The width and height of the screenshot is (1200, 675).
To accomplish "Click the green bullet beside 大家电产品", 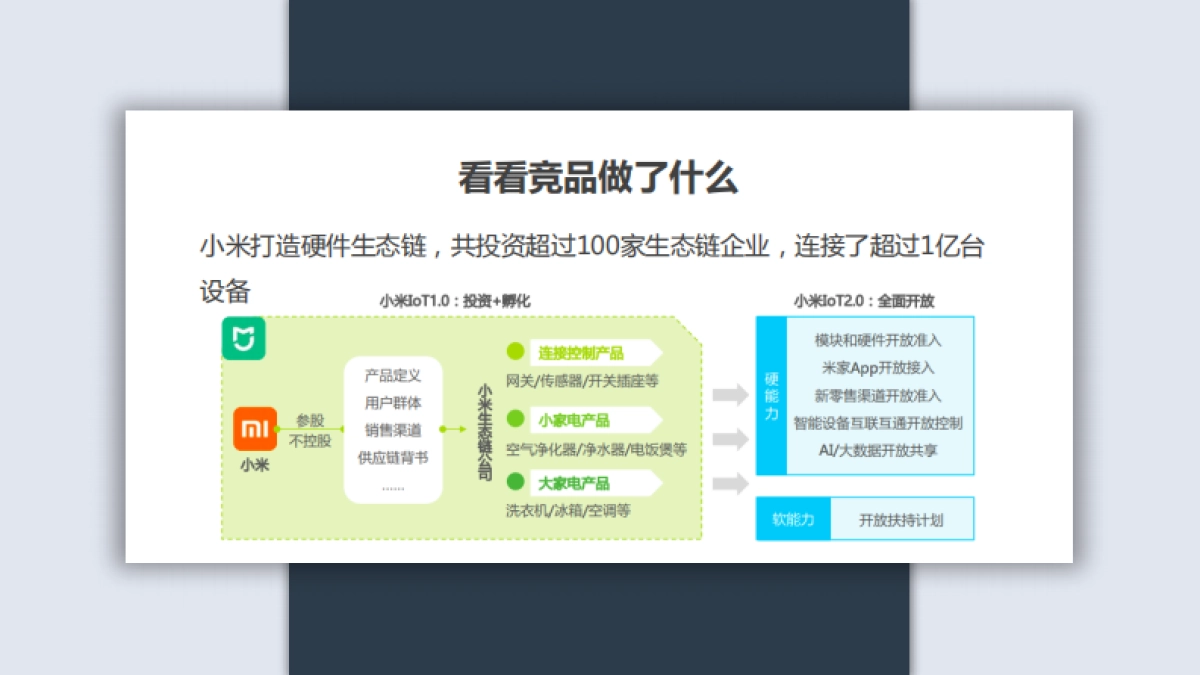I will pos(515,483).
